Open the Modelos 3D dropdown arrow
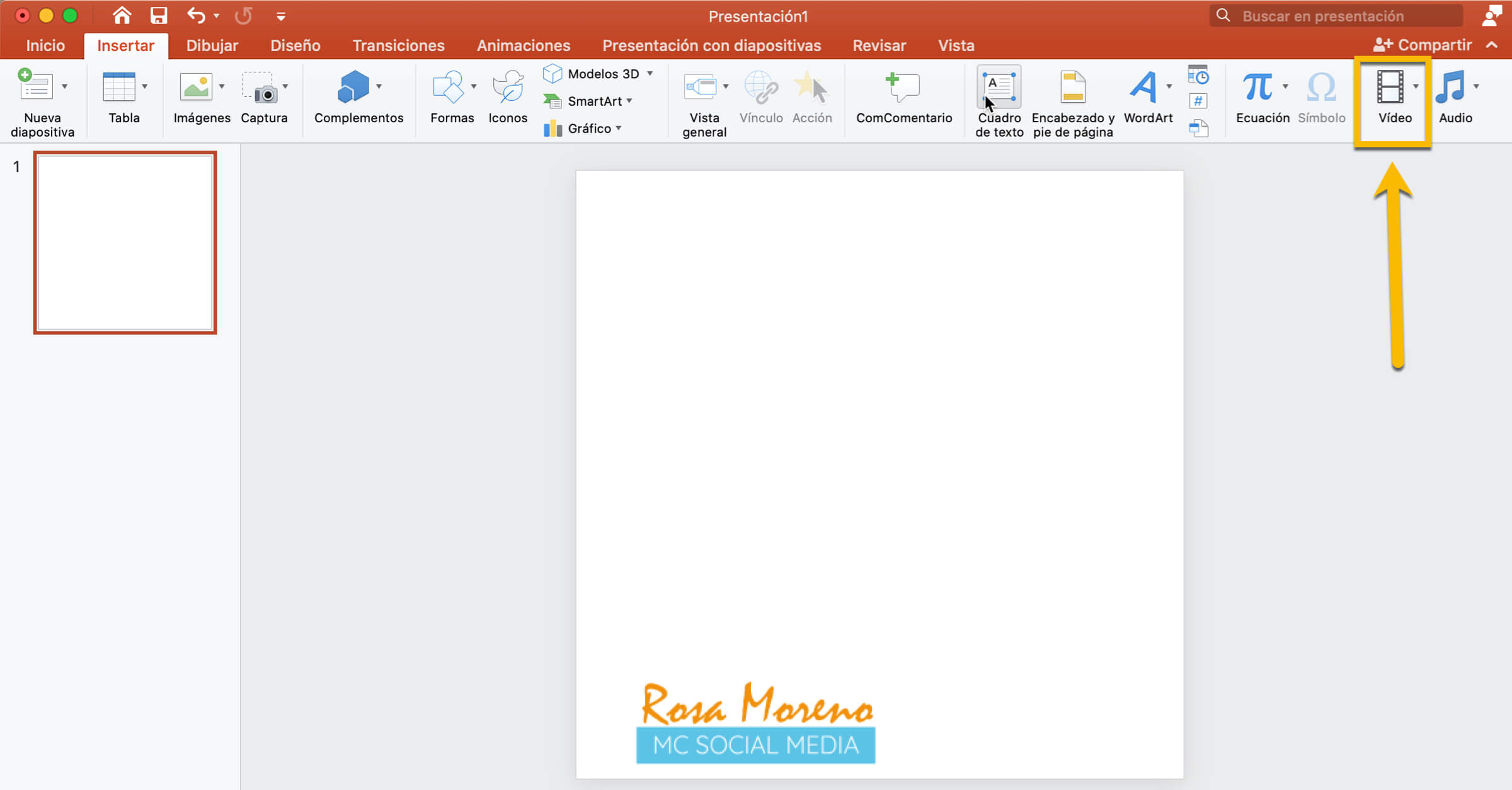Viewport: 1512px width, 790px height. point(650,74)
